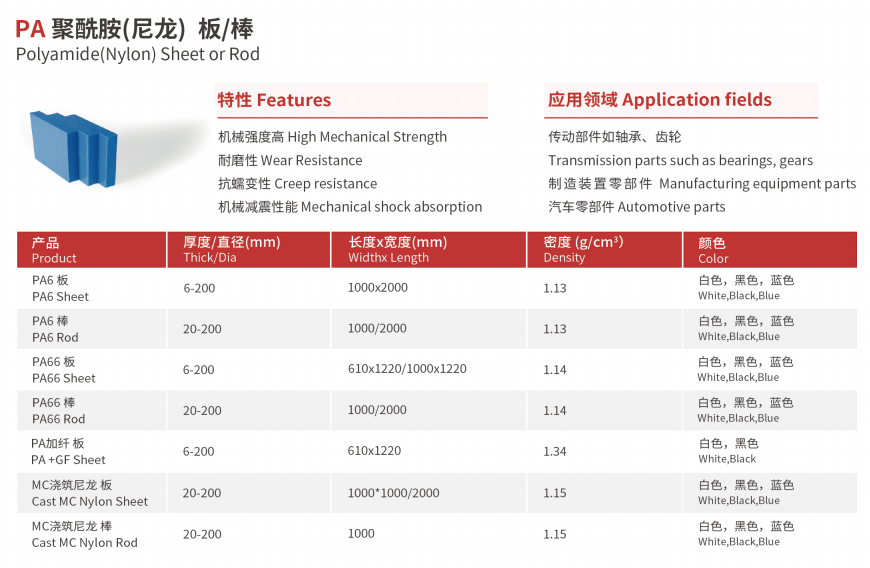Click '1.15' in Cast MC Nylon Sheet row
This screenshot has width=870, height=568.
click(555, 493)
